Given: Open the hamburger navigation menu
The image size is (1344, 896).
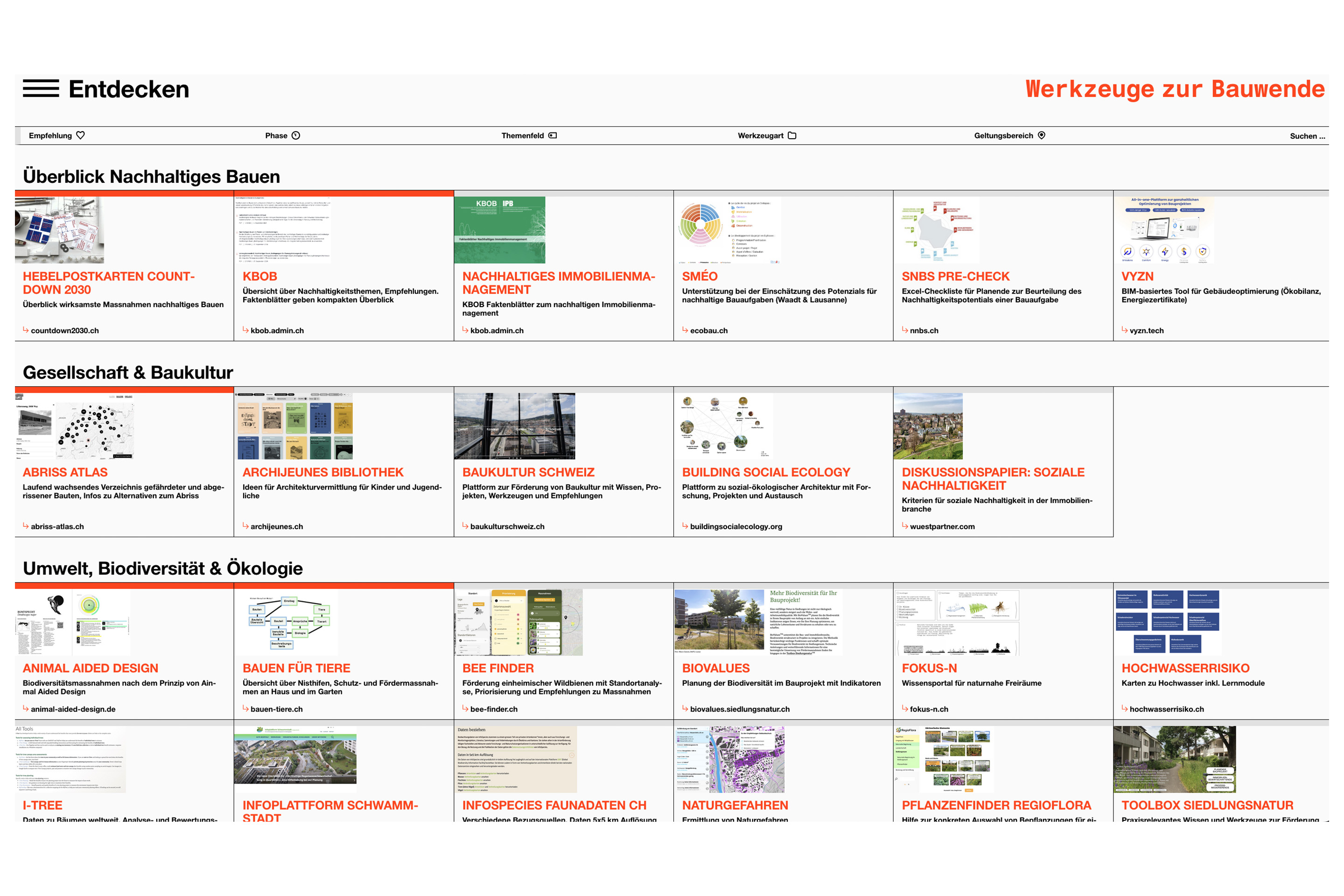Looking at the screenshot, I should [40, 89].
